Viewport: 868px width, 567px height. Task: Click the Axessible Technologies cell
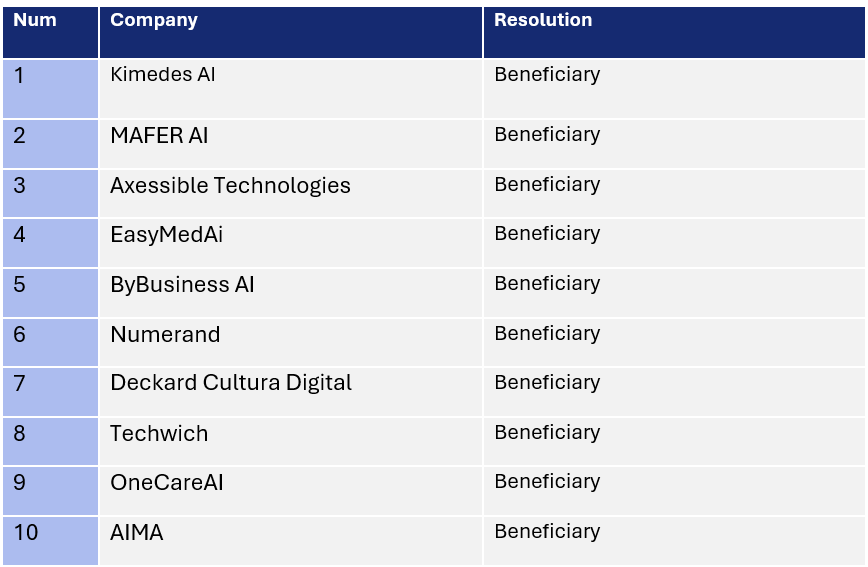pos(231,185)
